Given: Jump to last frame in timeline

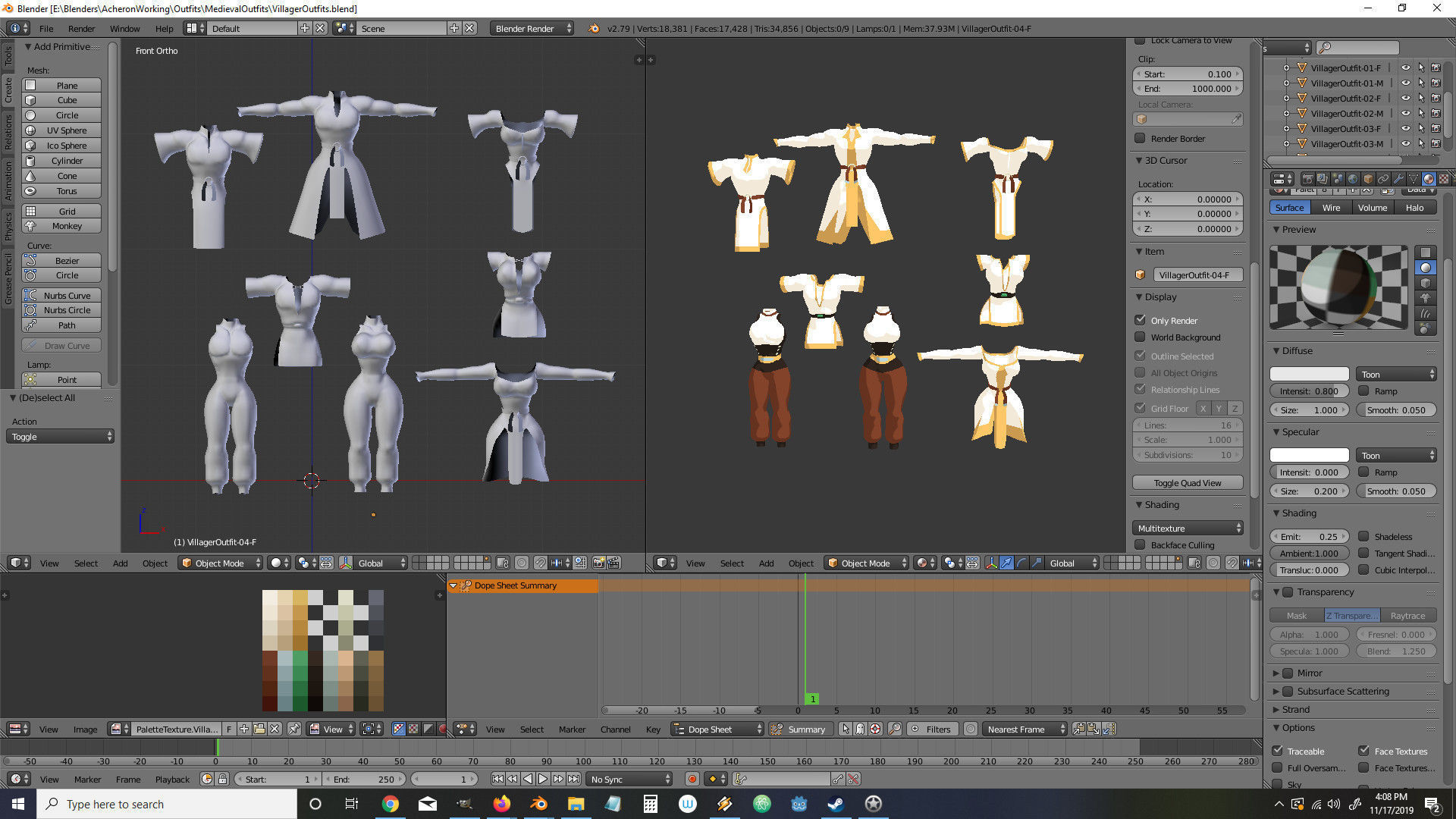Looking at the screenshot, I should point(573,779).
